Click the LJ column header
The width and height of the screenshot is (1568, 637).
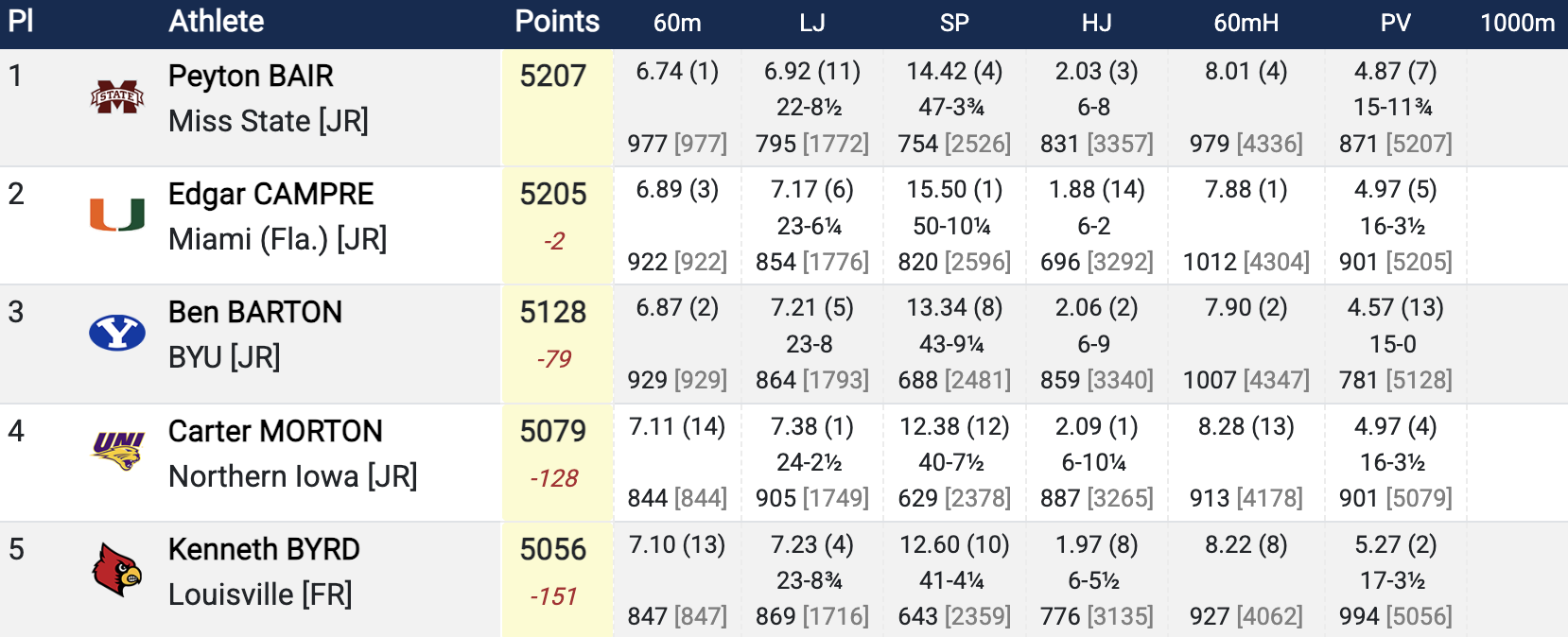tap(812, 23)
